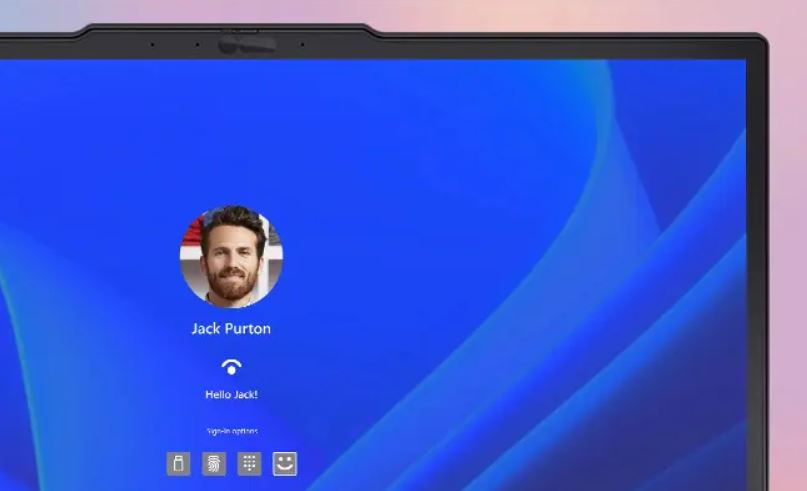Click the microphone hole right of webcam

[x=302, y=44]
